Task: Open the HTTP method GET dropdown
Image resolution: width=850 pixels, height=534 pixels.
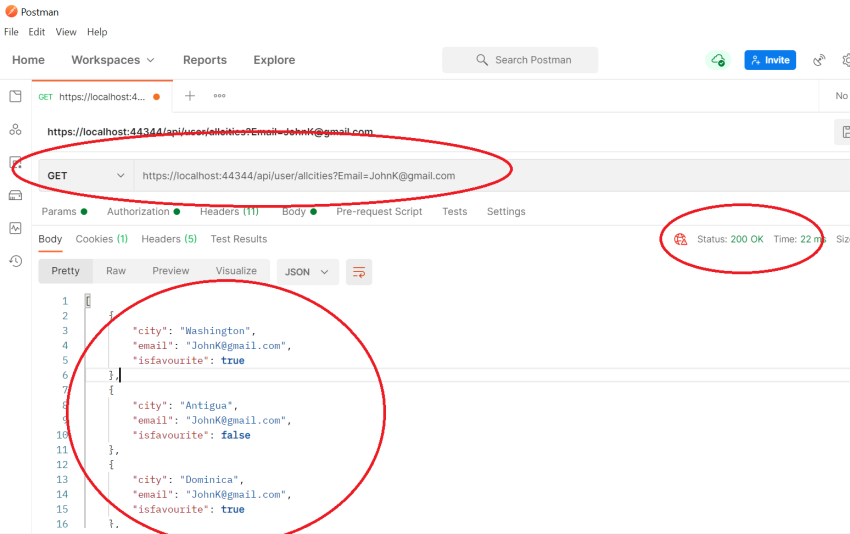Action: tap(86, 176)
